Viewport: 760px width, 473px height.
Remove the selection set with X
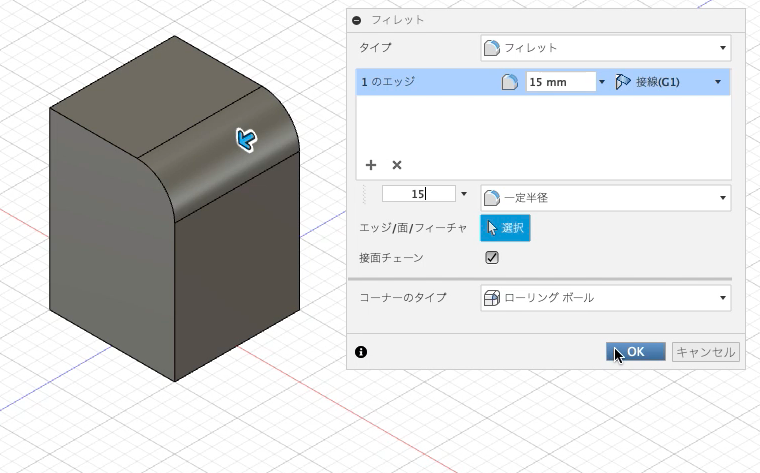(x=397, y=165)
